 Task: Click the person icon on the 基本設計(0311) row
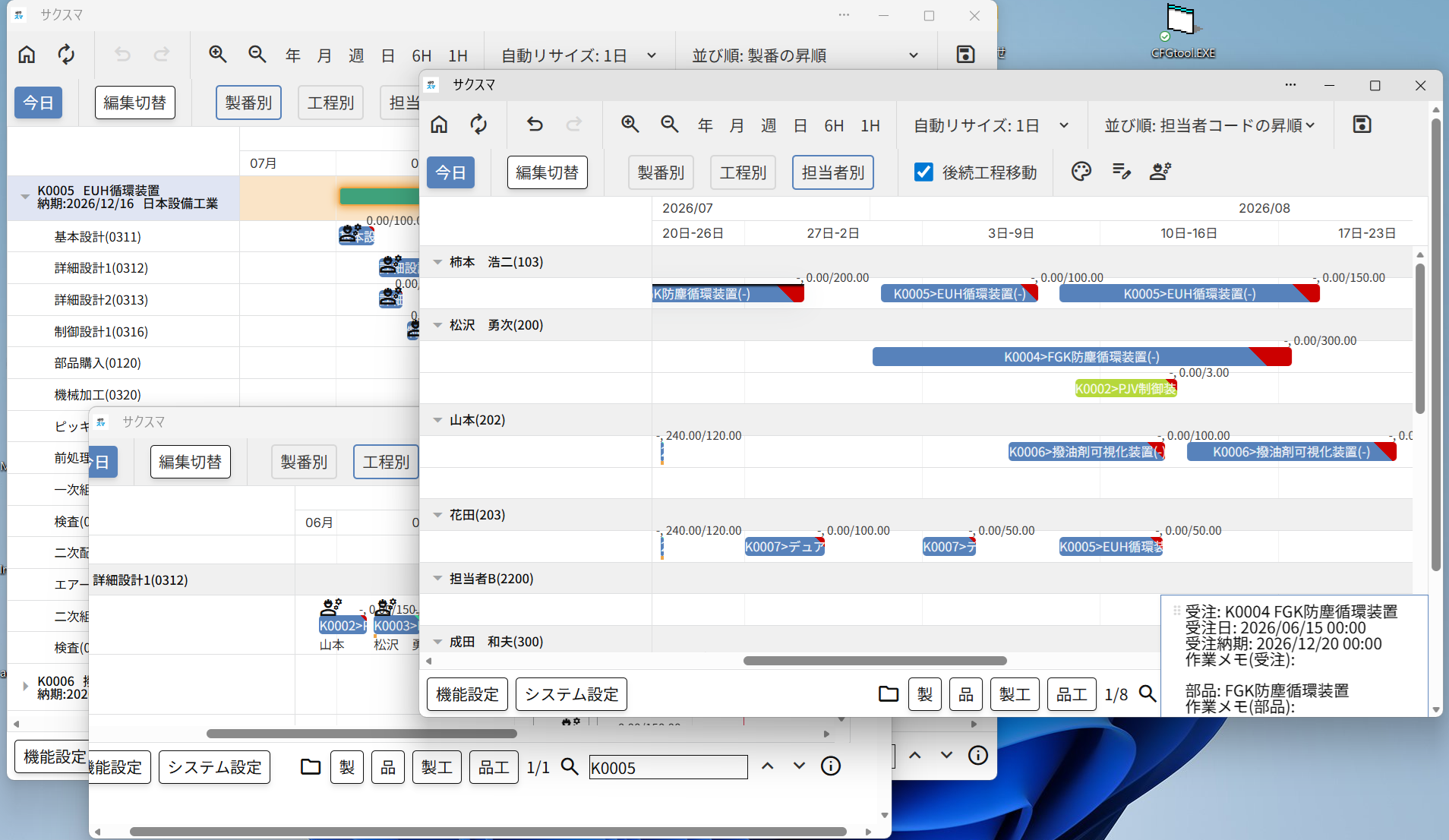point(350,232)
